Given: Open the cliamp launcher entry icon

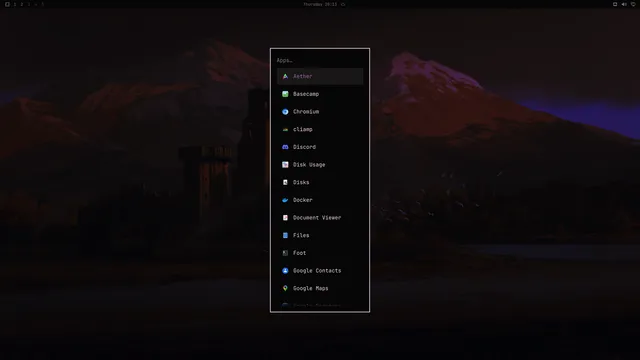Looking at the screenshot, I should point(285,129).
